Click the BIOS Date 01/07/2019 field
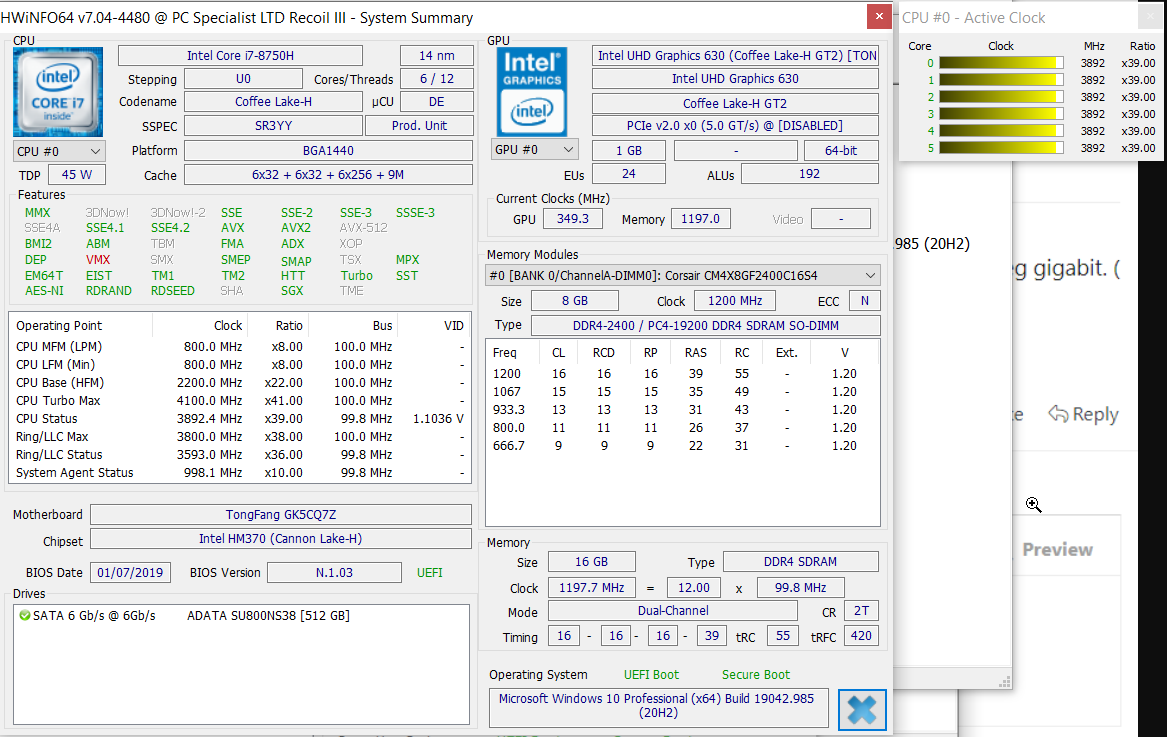Viewport: 1167px width, 737px height. click(x=130, y=572)
